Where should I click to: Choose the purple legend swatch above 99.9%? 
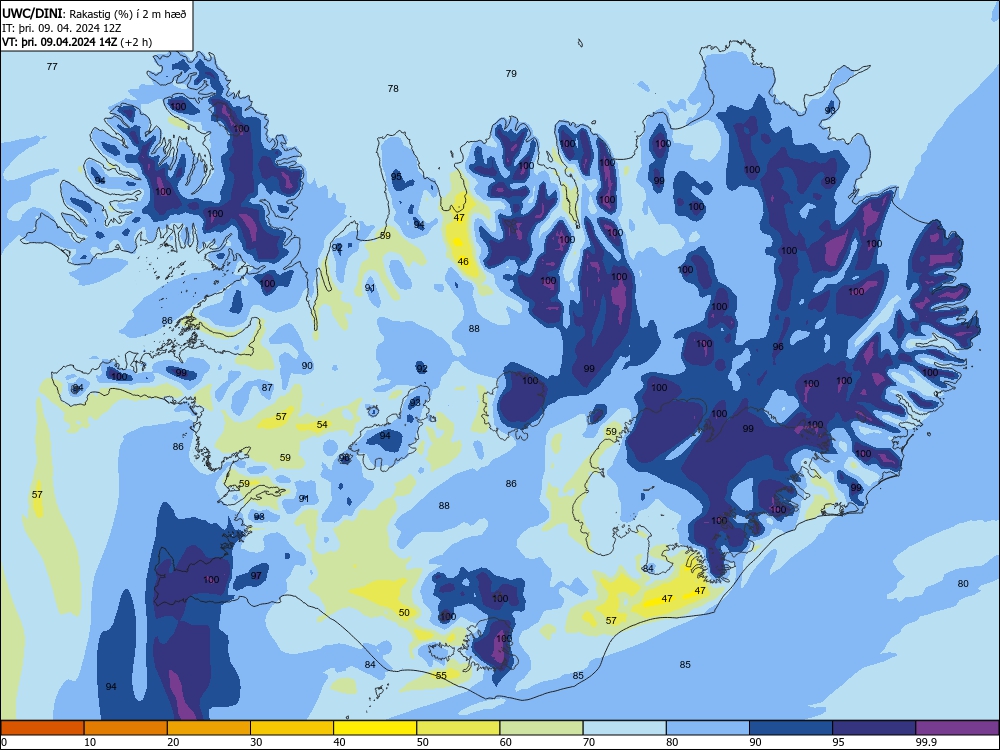(x=957, y=728)
